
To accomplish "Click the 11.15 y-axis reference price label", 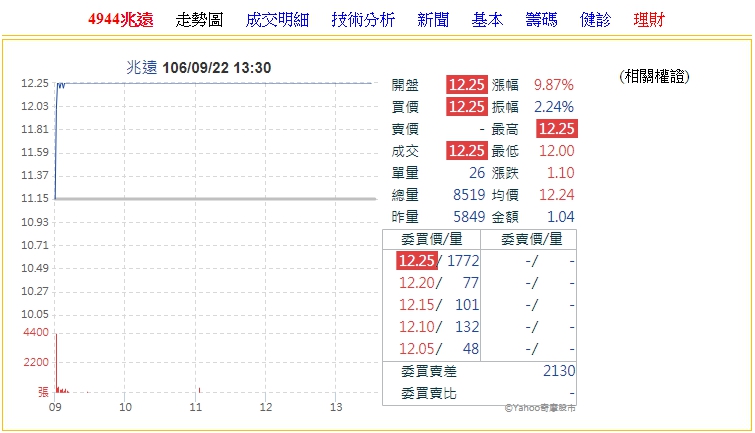I will (x=35, y=198).
